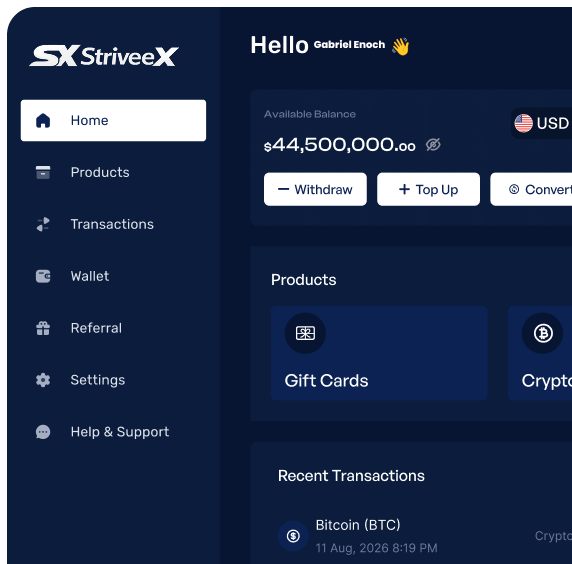Click the StriveeX logo
This screenshot has height=564, width=572.
click(x=104, y=56)
